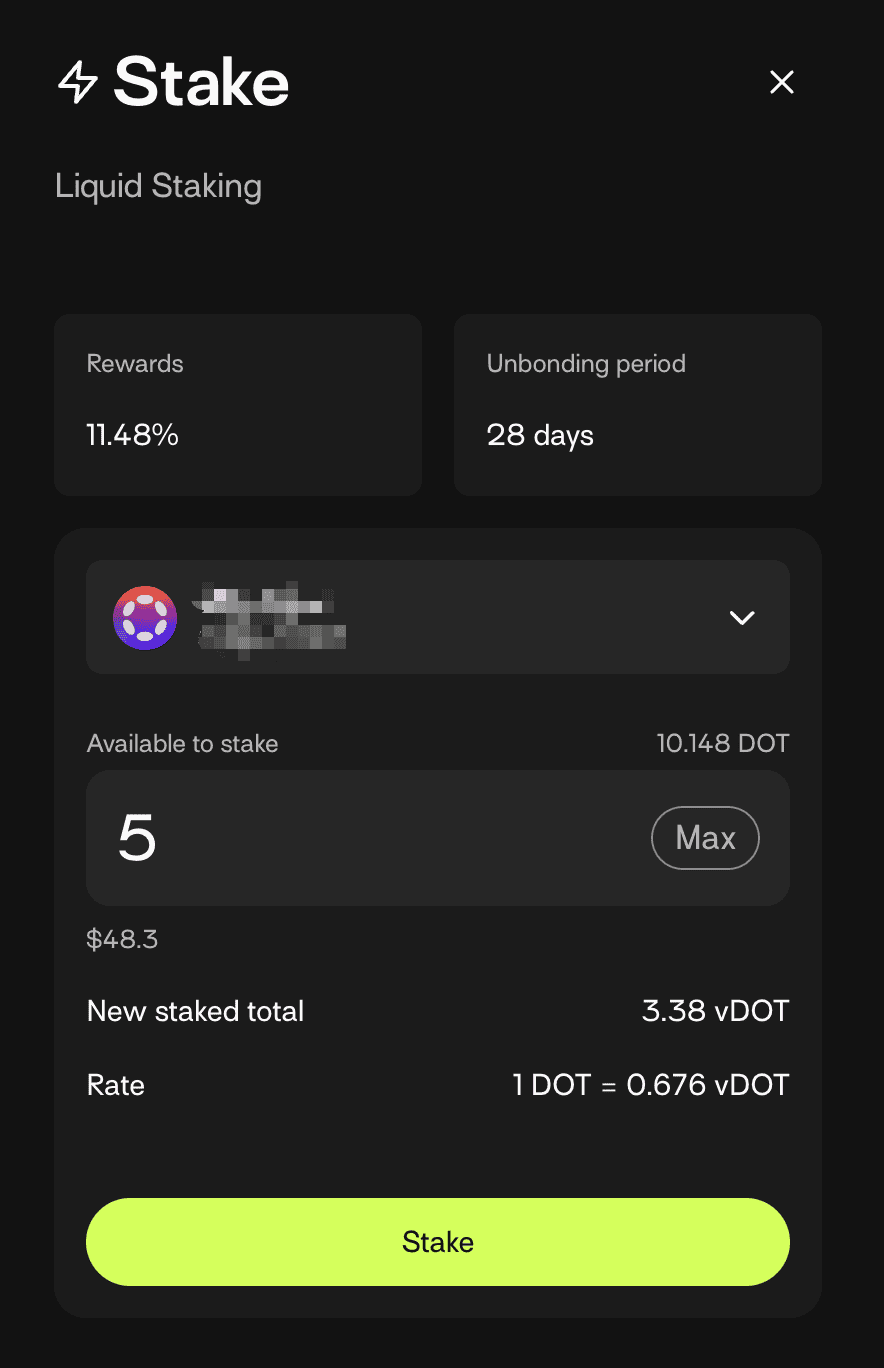This screenshot has height=1368, width=884.
Task: Click the 10.148 DOT available balance
Action: tap(722, 744)
